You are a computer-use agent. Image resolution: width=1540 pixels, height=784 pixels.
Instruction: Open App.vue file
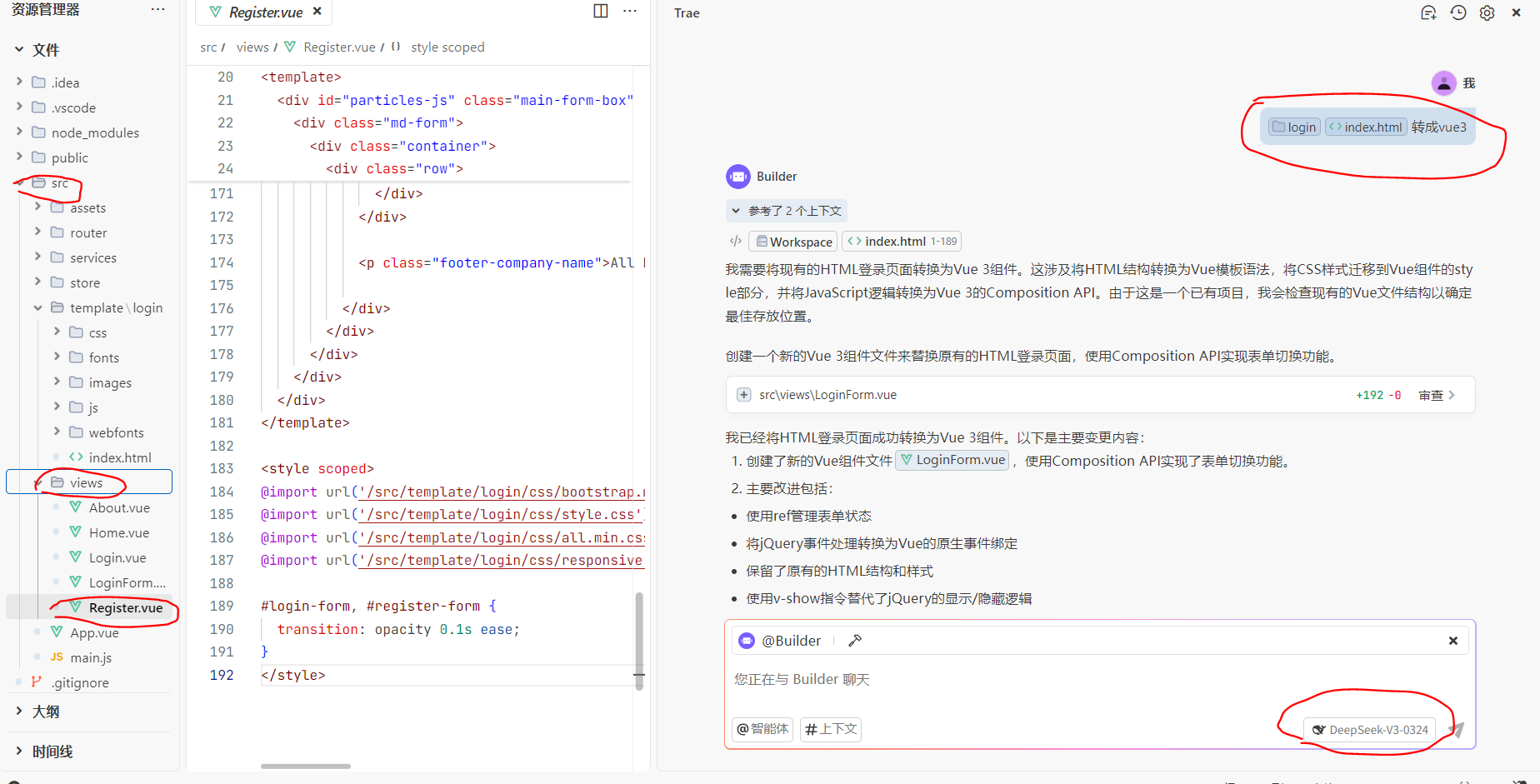point(93,632)
